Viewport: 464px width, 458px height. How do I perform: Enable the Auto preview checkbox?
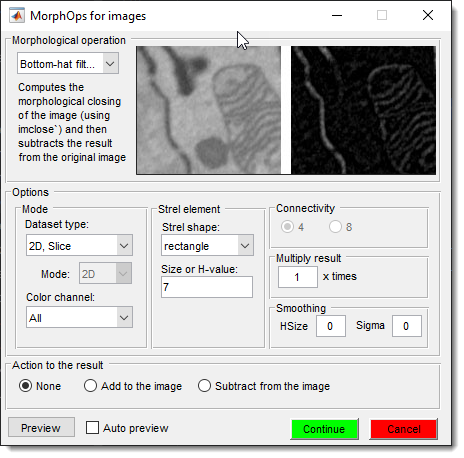(x=92, y=427)
